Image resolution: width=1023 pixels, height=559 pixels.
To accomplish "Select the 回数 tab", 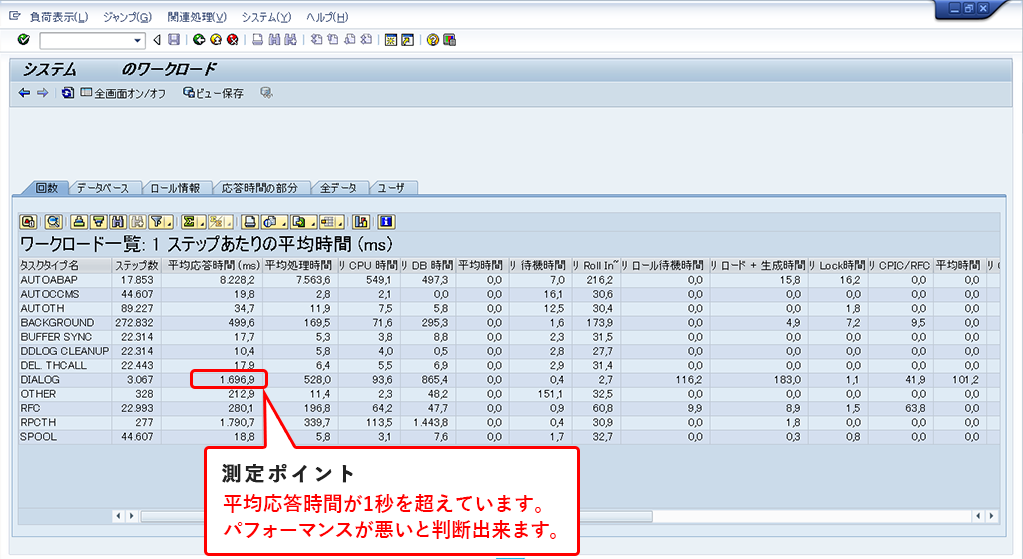I will tap(46, 188).
